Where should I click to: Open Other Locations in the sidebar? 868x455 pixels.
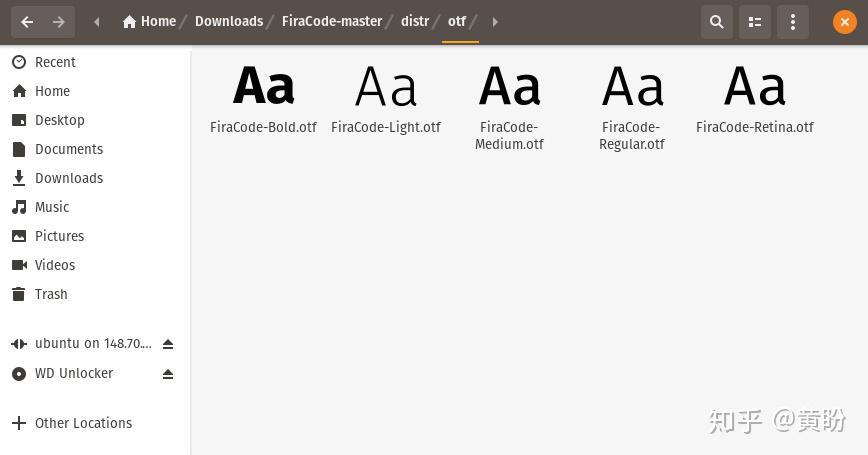coord(83,423)
